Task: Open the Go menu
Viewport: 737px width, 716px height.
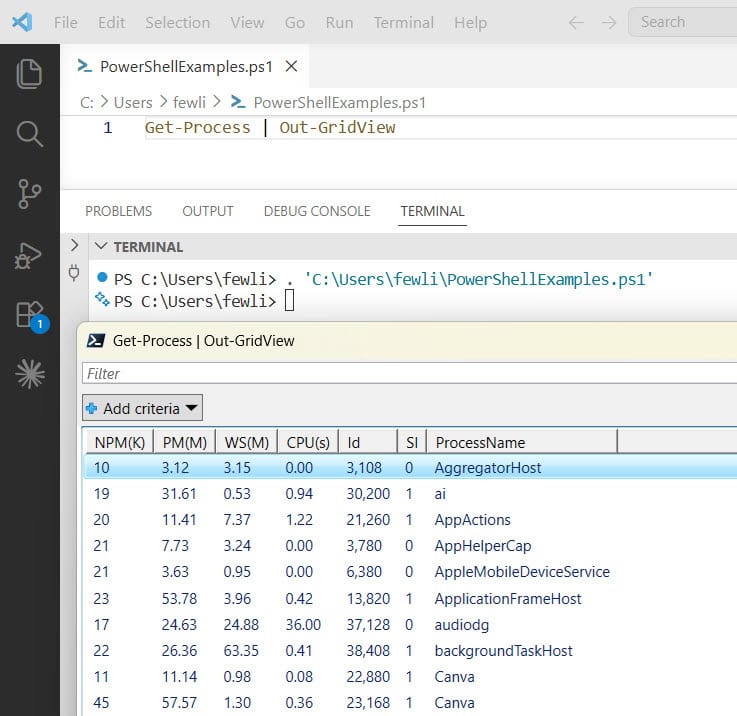Action: [x=295, y=23]
